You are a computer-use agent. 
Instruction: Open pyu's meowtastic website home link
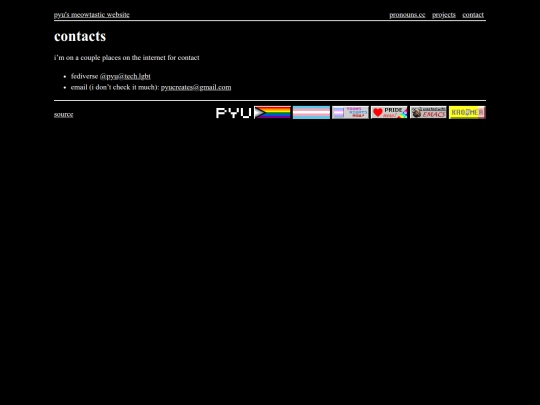[92, 15]
